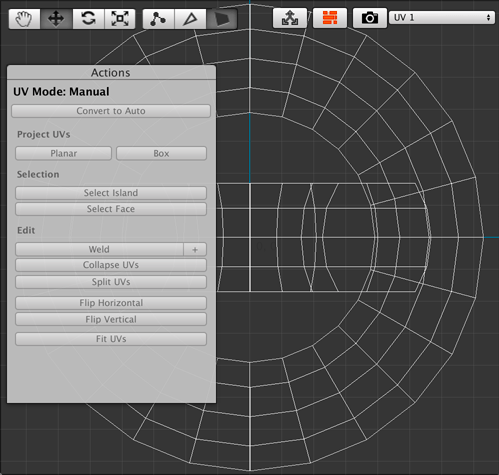Toggle texture preview brick icon
Viewport: 499px width, 475px height.
(x=330, y=18)
